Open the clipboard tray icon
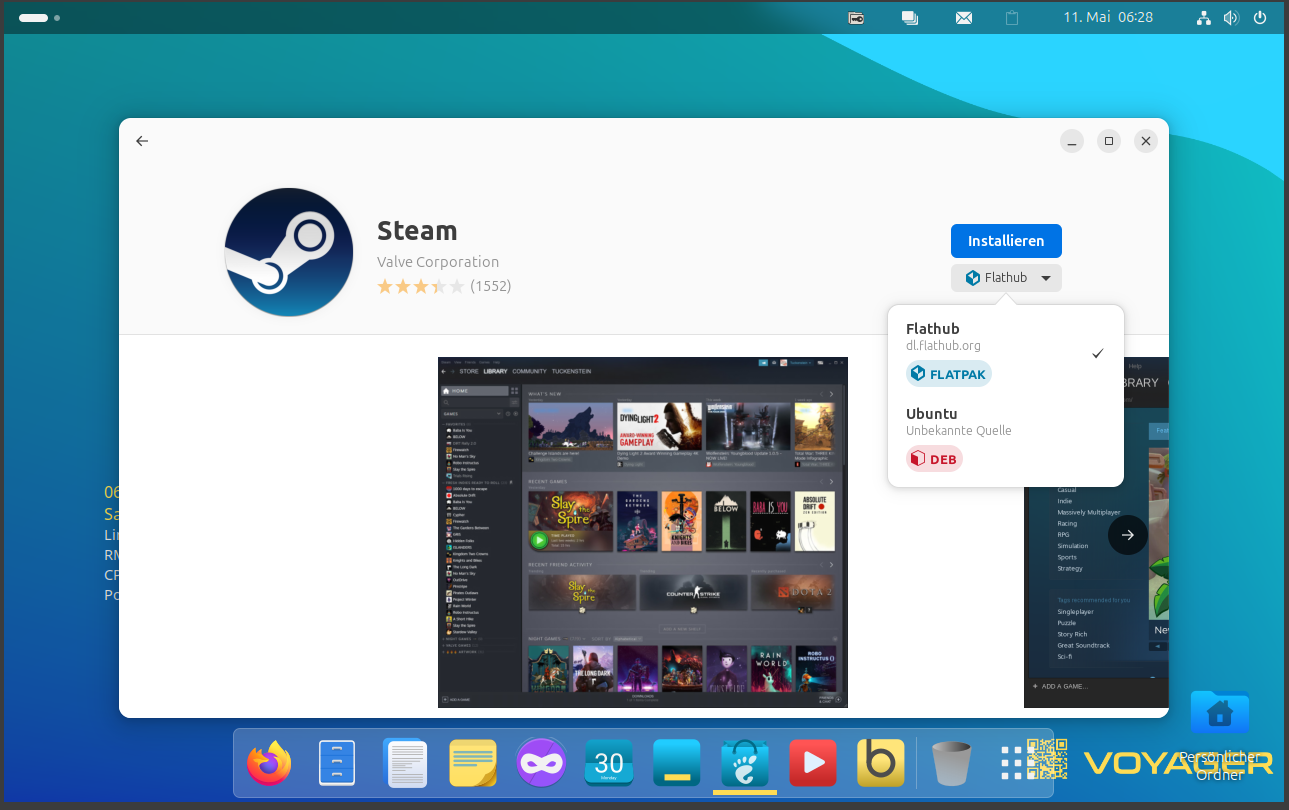1289x810 pixels. (1012, 18)
